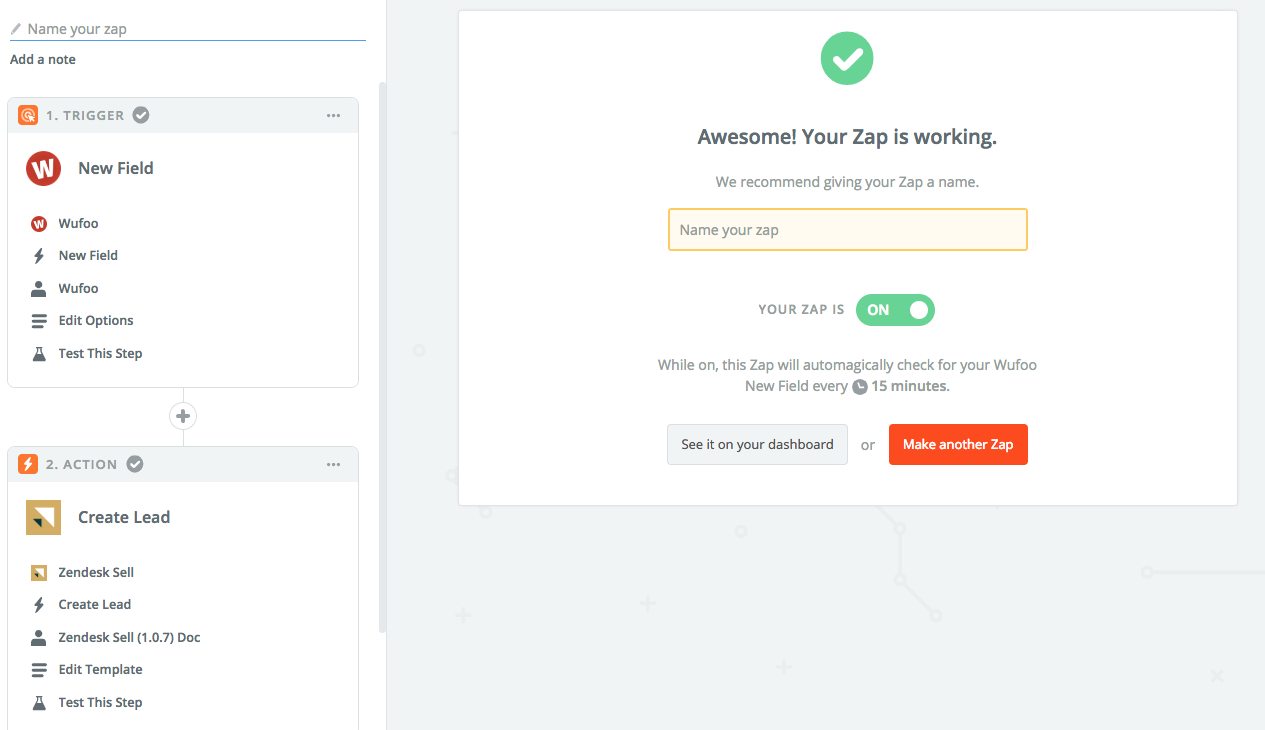Click the Make another Zap button

958,445
